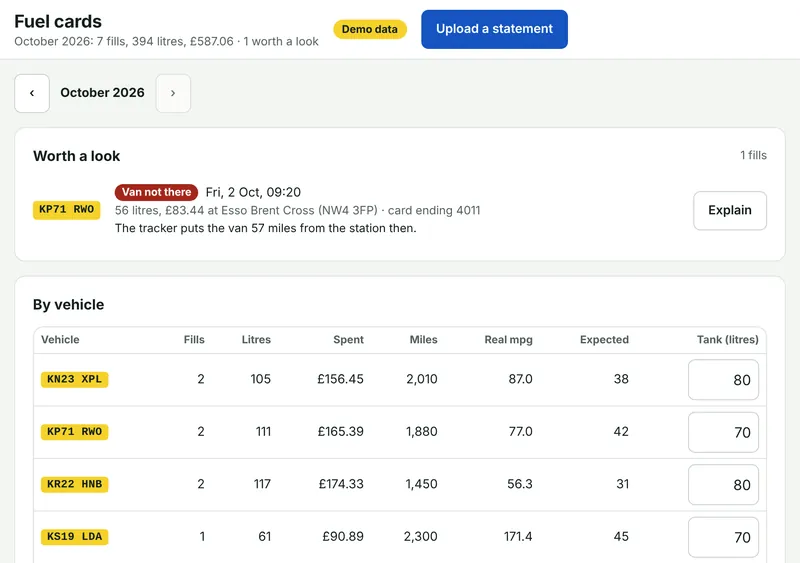
Task: Click KN23 XPL plate in vehicle table
Action: click(x=74, y=379)
